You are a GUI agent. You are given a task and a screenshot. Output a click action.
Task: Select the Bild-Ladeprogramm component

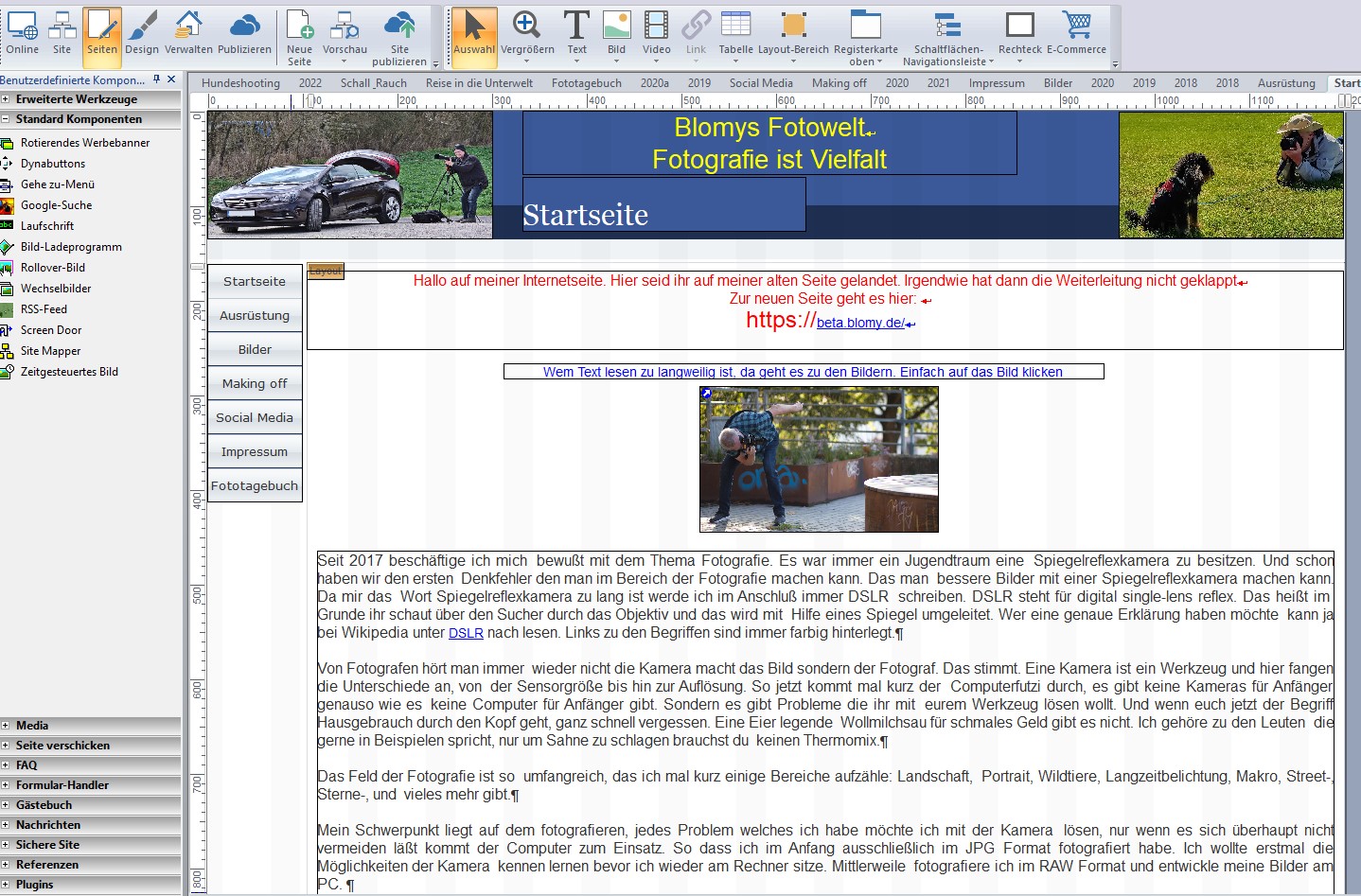71,247
